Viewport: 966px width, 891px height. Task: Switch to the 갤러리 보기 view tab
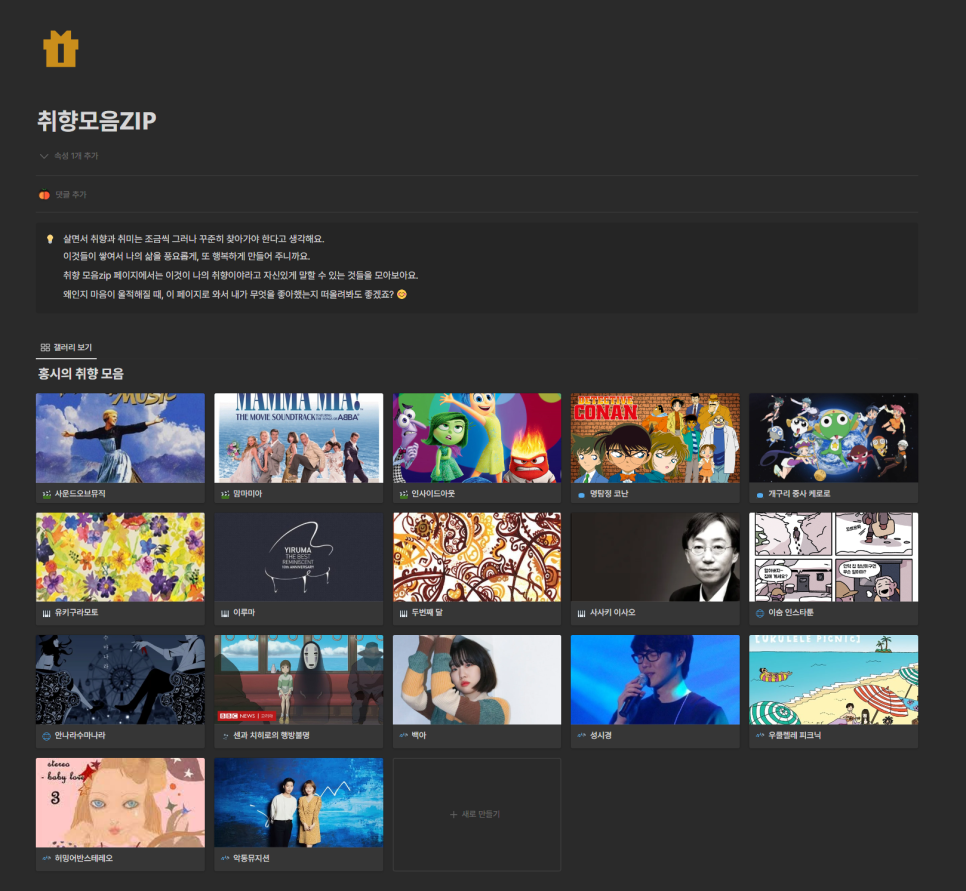pyautogui.click(x=67, y=348)
